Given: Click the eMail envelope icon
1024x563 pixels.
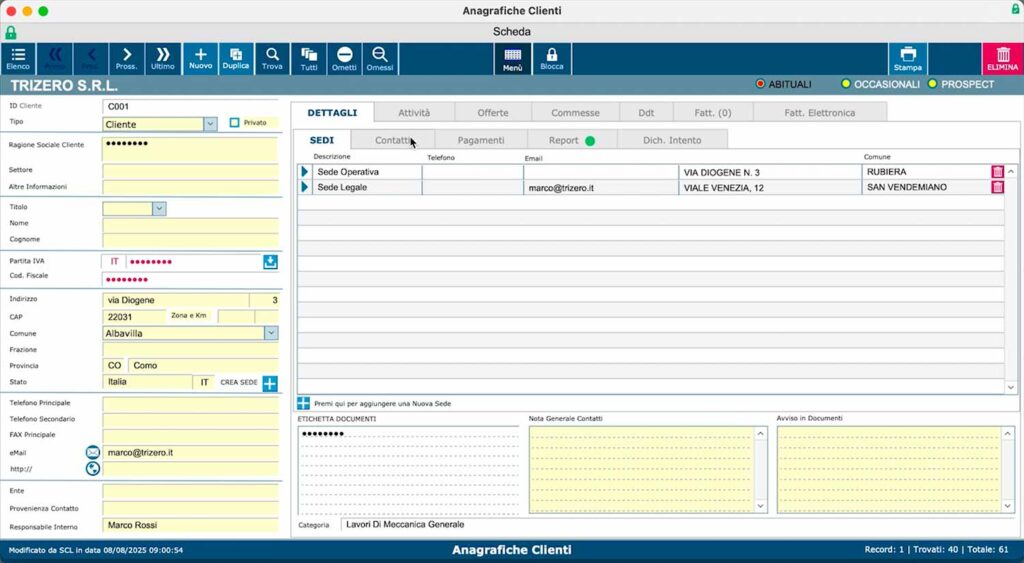Looking at the screenshot, I should point(93,452).
